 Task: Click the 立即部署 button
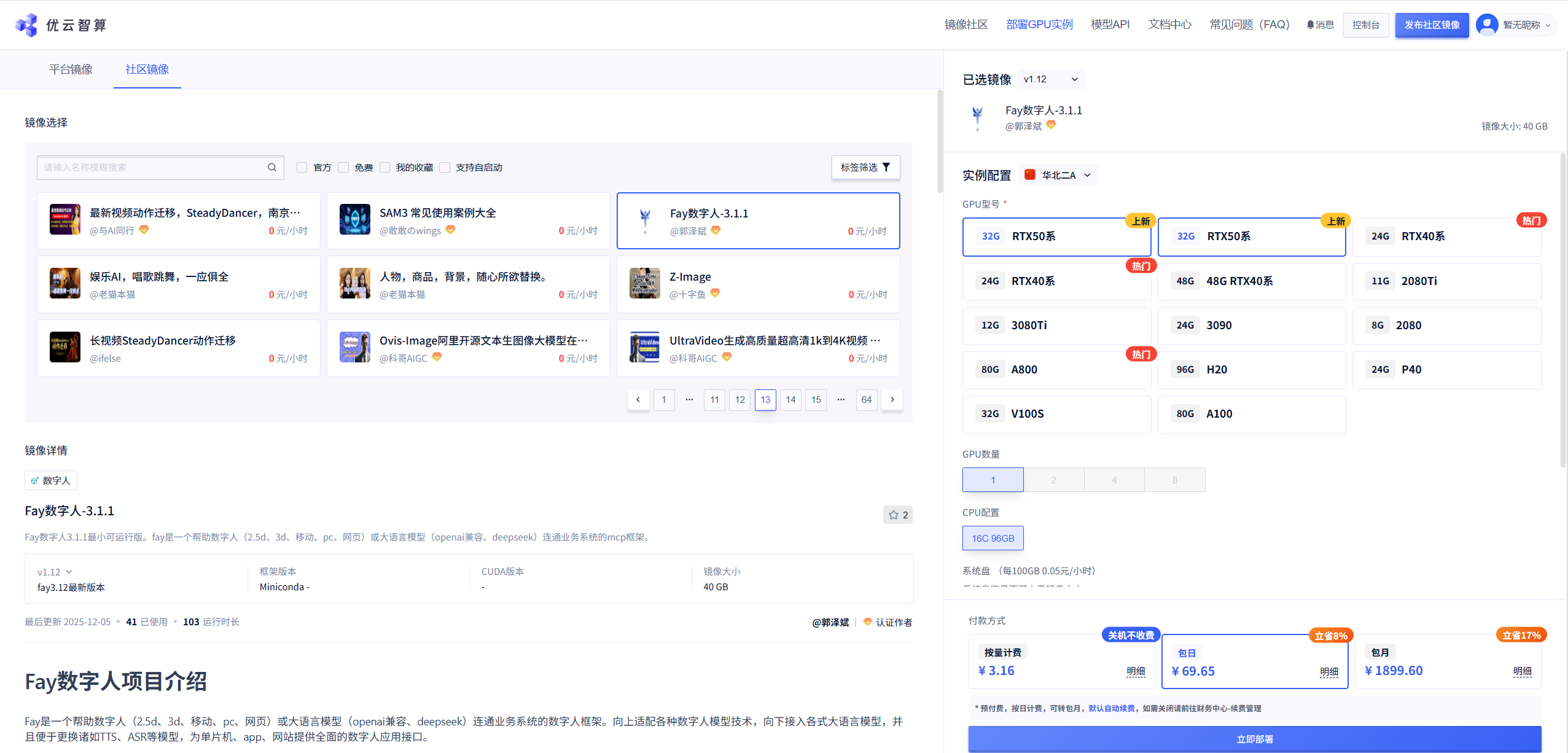[1254, 739]
